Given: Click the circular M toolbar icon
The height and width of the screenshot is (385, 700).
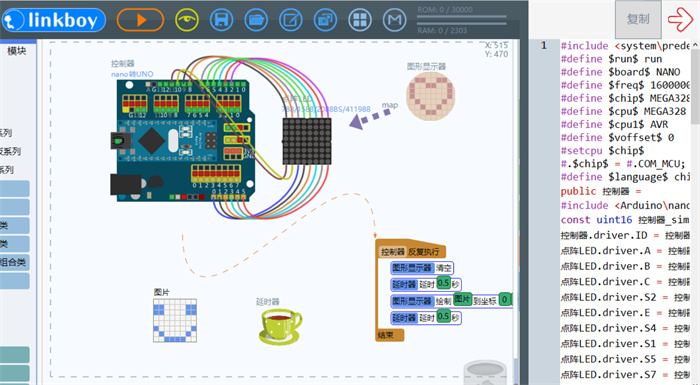Looking at the screenshot, I should click(395, 20).
